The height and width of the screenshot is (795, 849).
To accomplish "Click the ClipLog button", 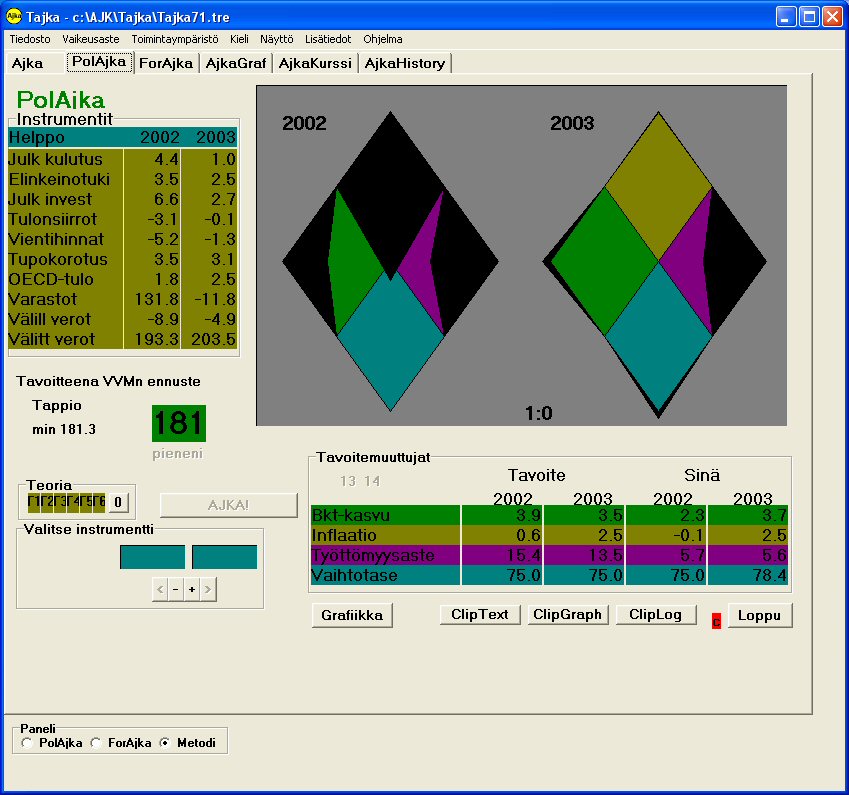I will pyautogui.click(x=656, y=615).
